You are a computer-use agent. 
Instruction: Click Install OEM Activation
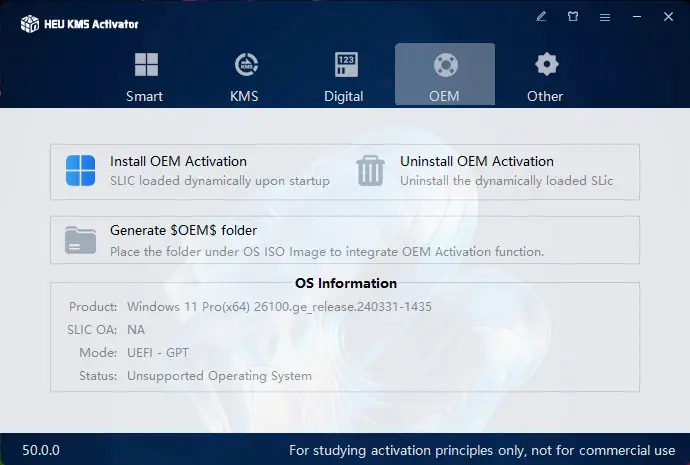178,161
